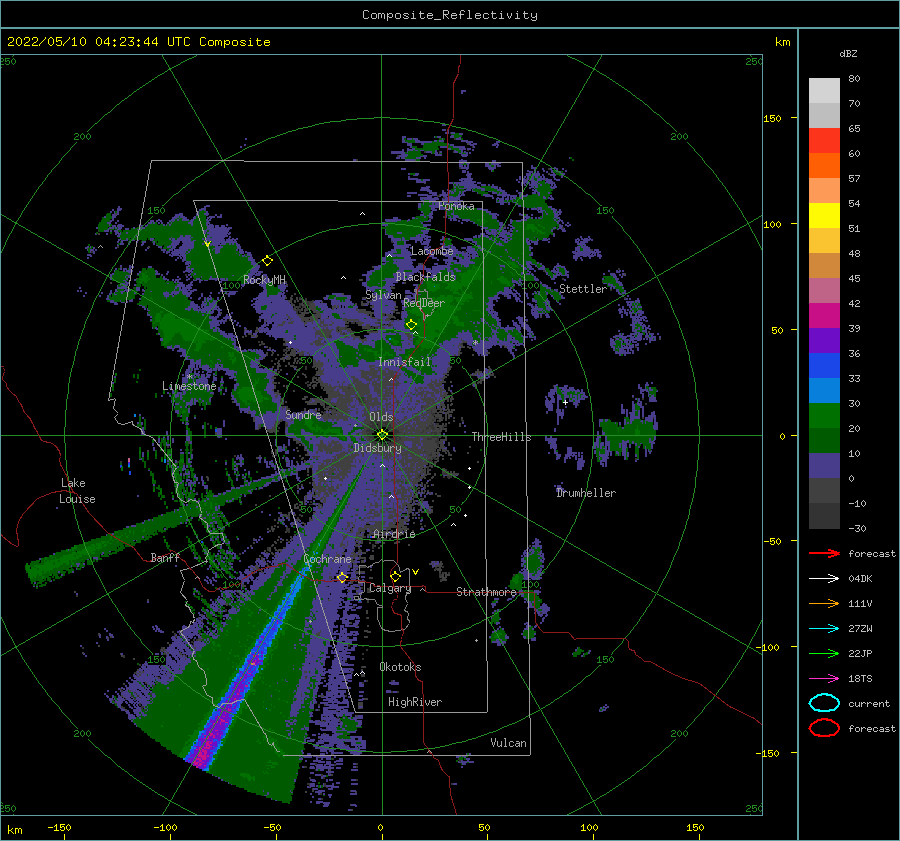Click the RedDeer city label
Image resolution: width=900 pixels, height=841 pixels.
(424, 303)
